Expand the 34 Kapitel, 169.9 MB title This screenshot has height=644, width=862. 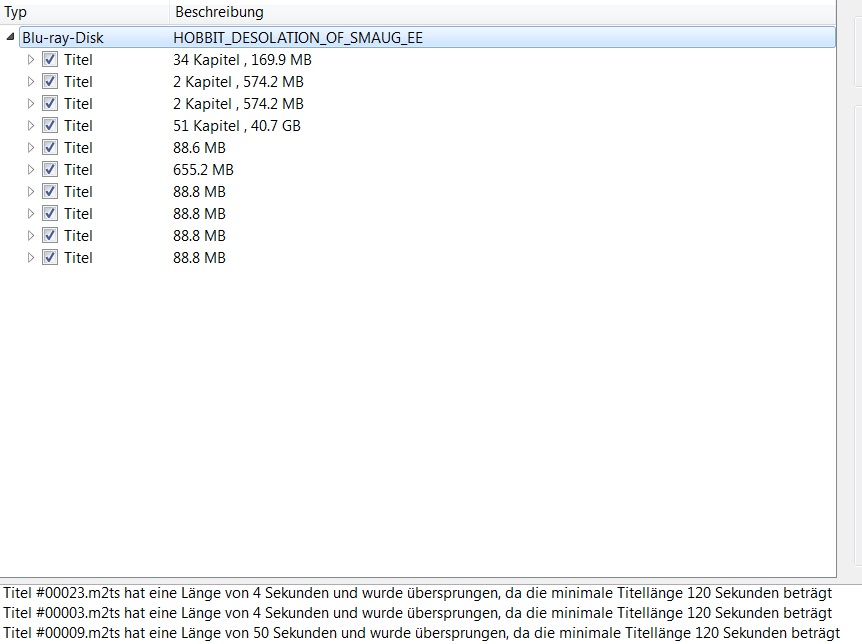pos(31,59)
